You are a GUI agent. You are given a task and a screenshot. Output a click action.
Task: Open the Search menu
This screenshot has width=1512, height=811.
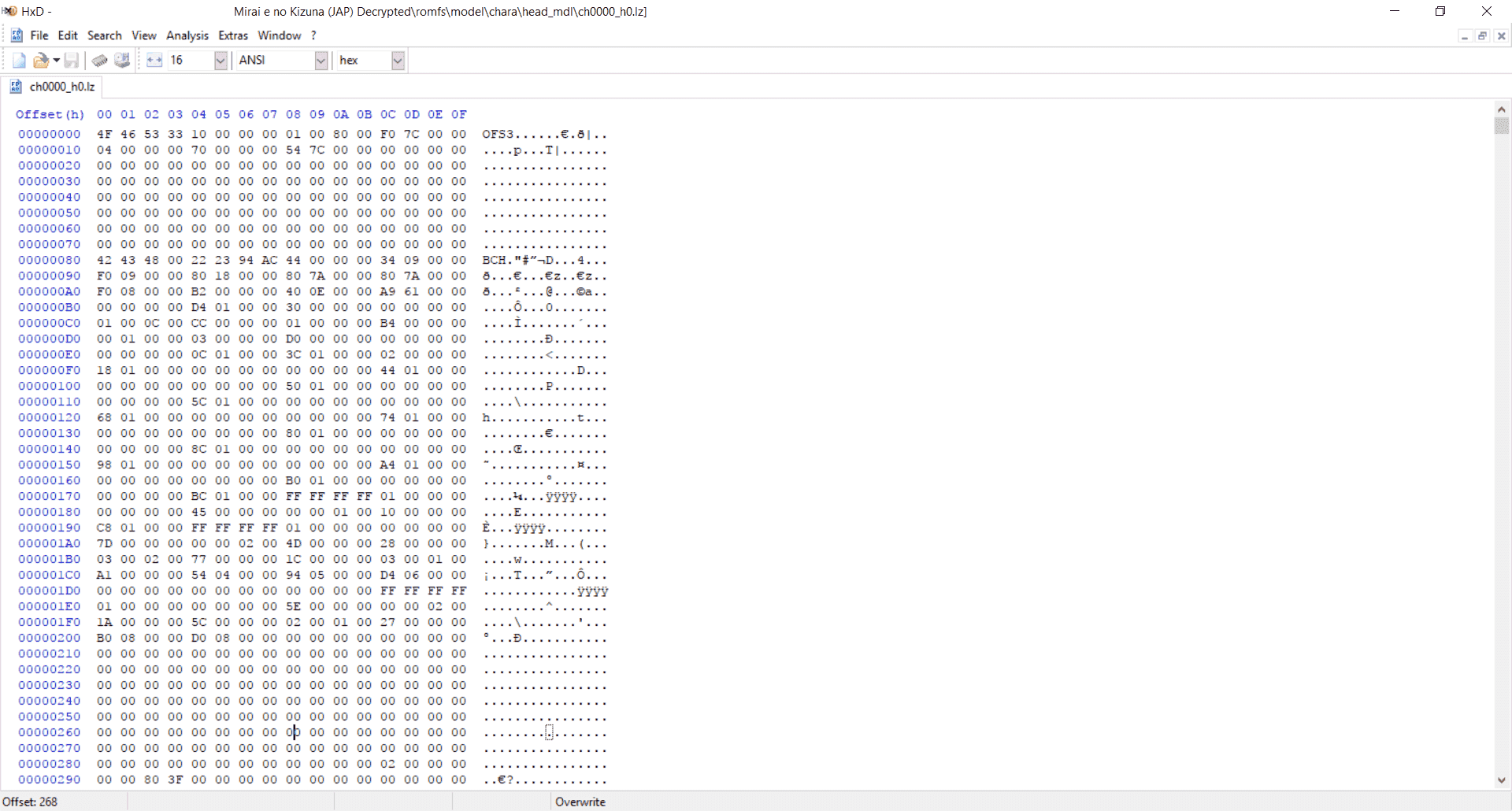[105, 35]
